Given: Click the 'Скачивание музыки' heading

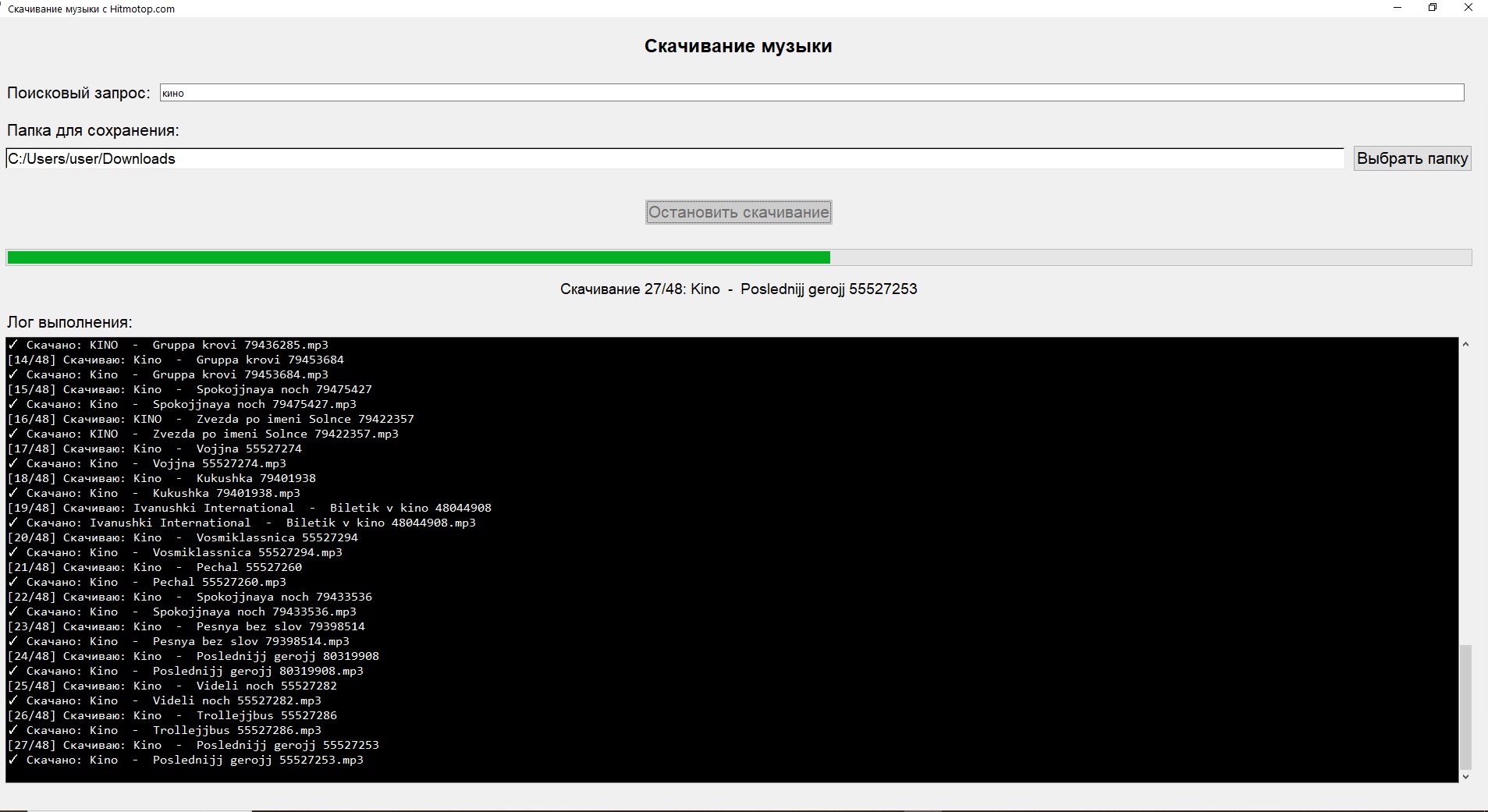Looking at the screenshot, I should coord(738,46).
